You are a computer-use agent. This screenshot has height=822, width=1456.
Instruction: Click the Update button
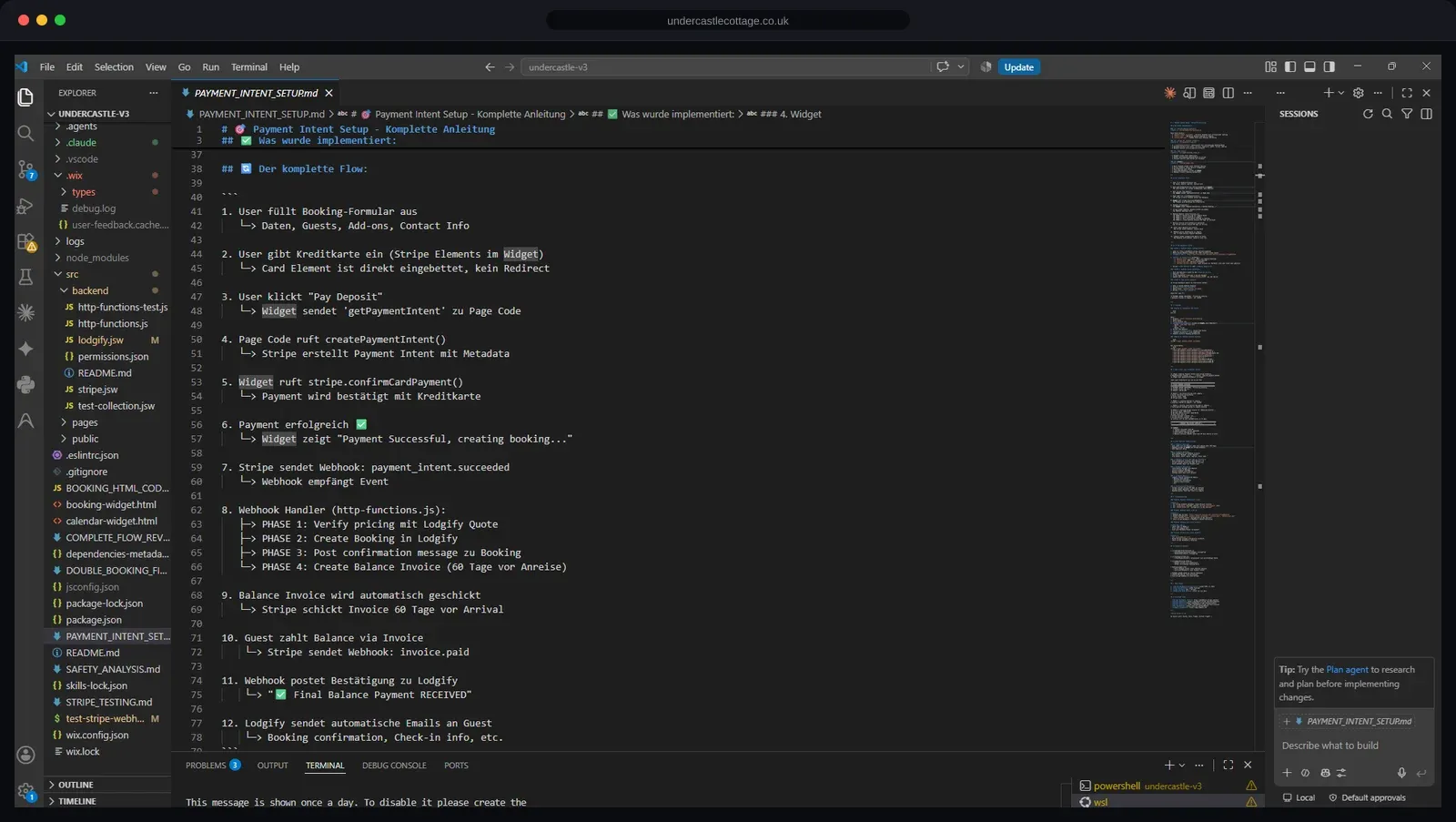coord(1019,67)
